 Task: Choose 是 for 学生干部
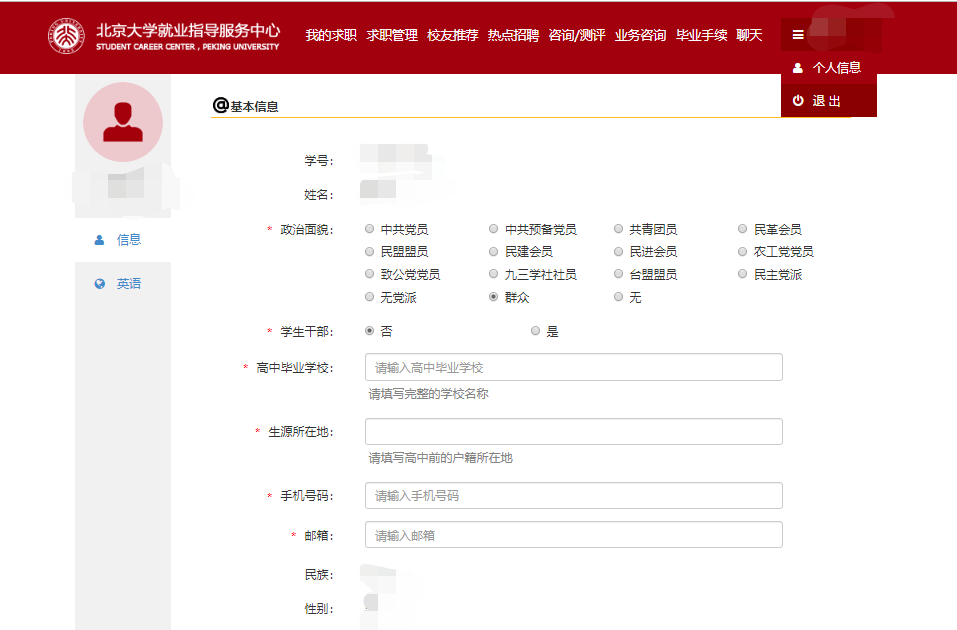536,331
